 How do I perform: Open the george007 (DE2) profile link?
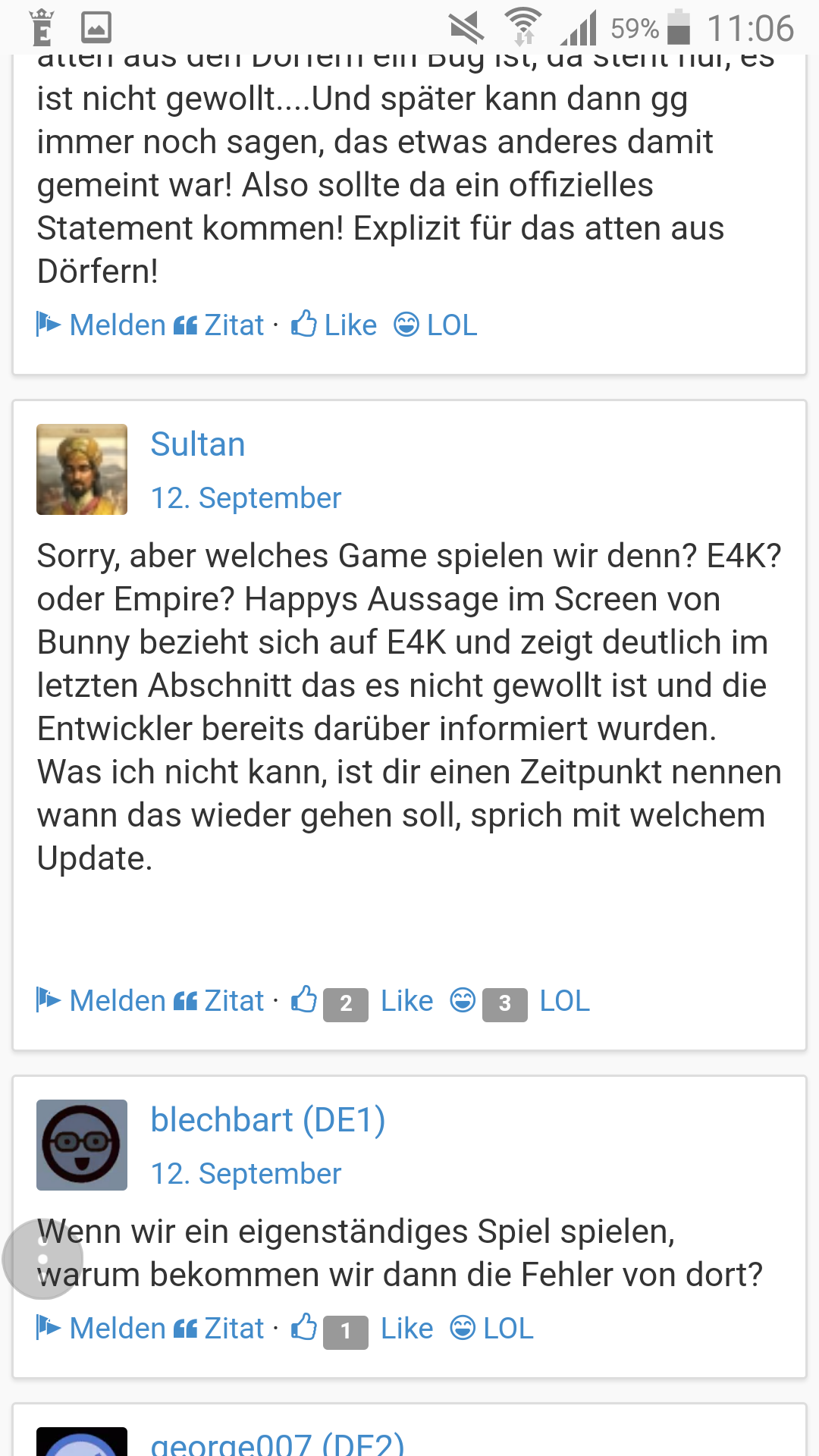[278, 1442]
